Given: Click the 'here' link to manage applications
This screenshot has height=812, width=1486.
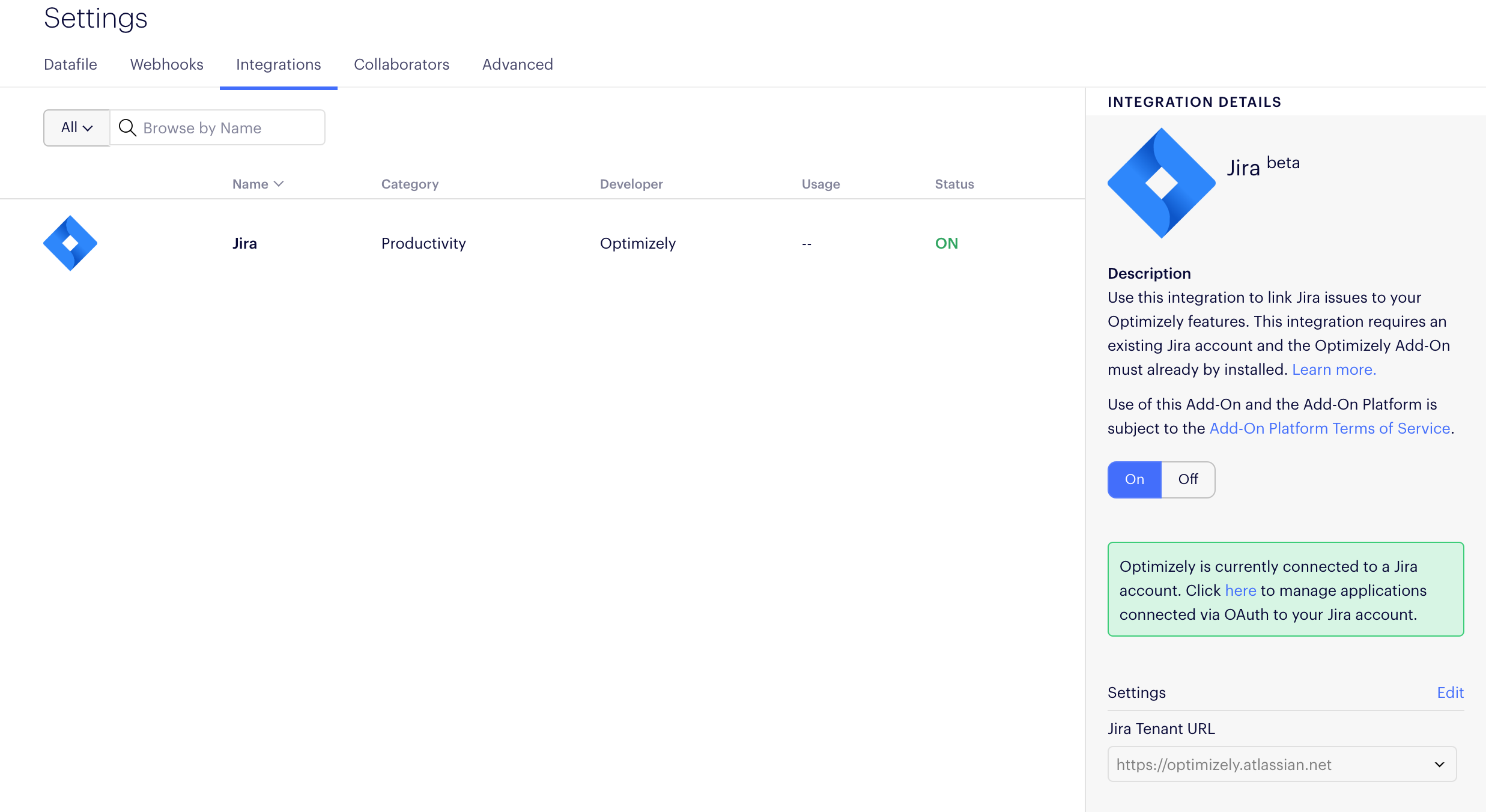Looking at the screenshot, I should [x=1240, y=590].
